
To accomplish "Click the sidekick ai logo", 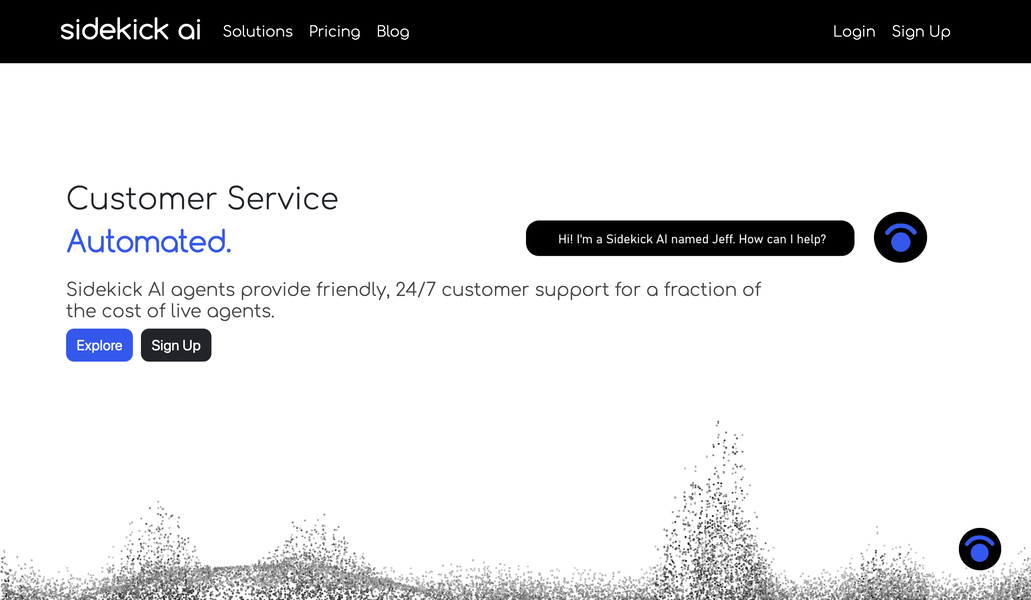I will 130,30.
